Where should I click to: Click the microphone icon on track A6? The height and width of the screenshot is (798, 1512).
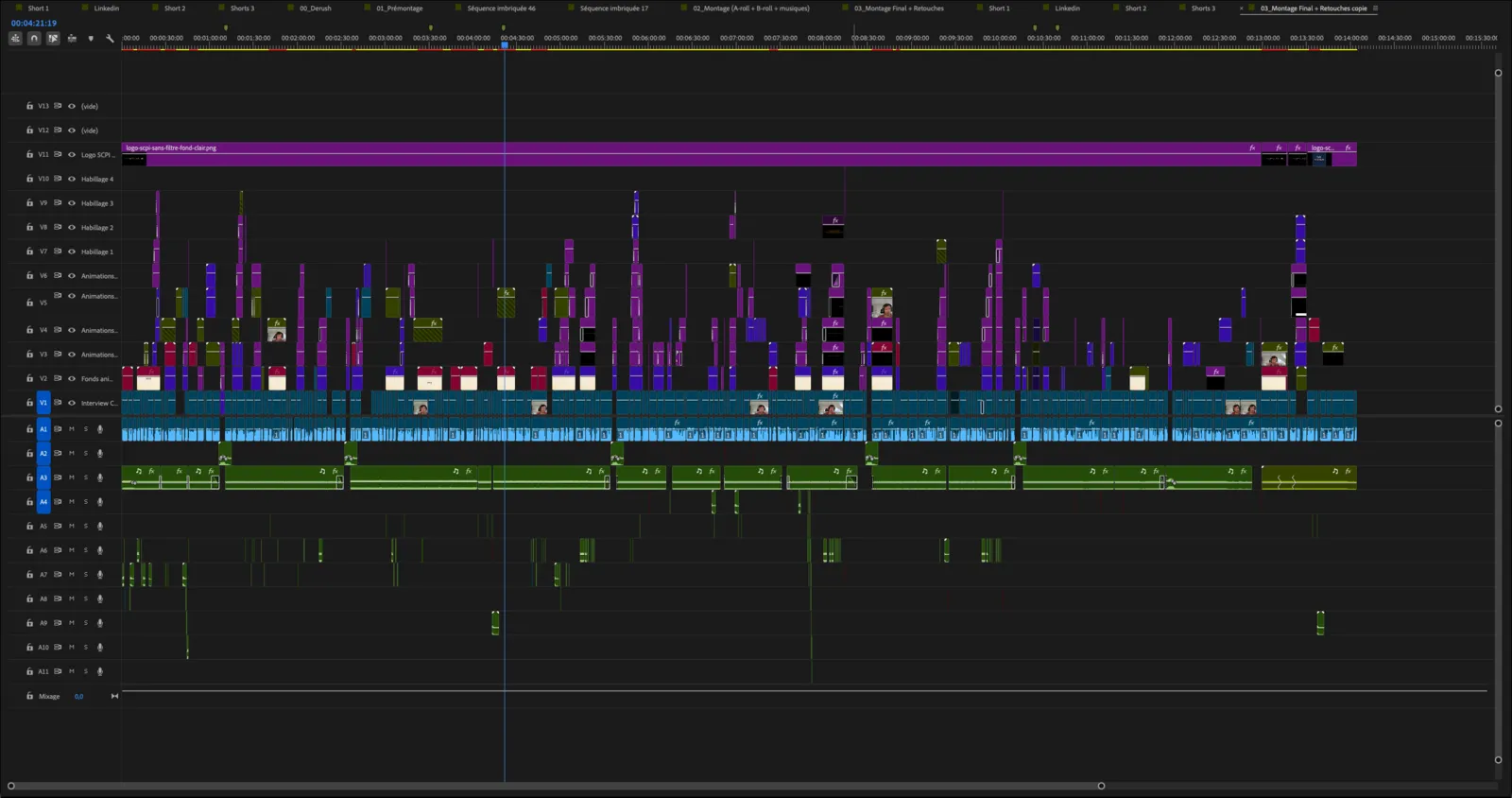100,550
